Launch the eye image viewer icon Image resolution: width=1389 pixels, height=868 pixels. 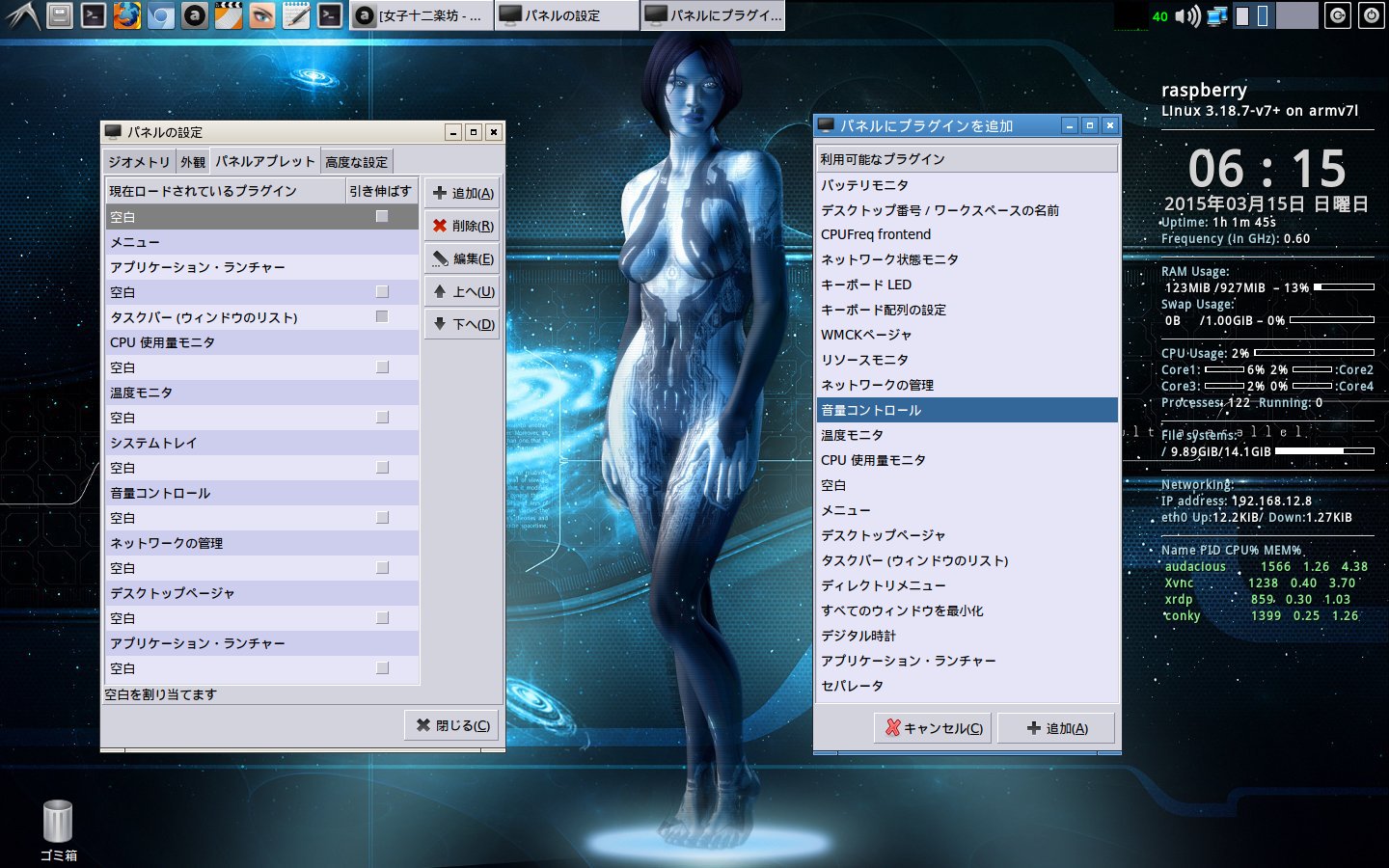(262, 15)
